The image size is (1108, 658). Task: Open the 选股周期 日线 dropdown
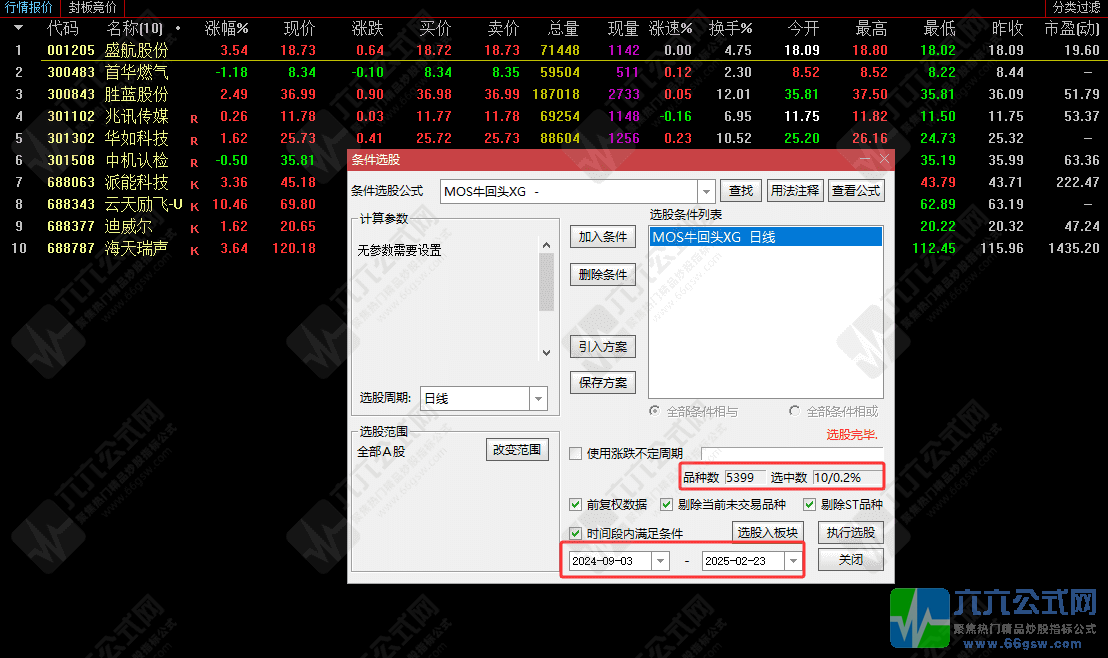(539, 398)
